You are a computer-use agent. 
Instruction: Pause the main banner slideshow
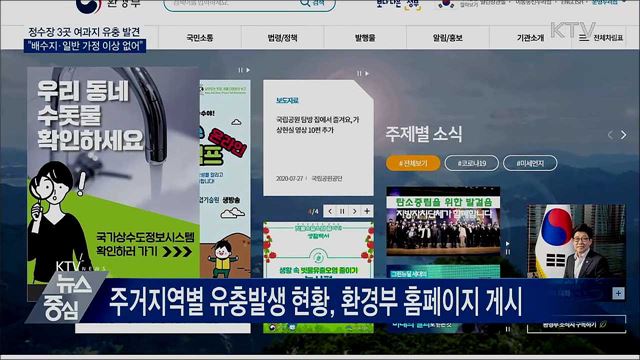240,70
